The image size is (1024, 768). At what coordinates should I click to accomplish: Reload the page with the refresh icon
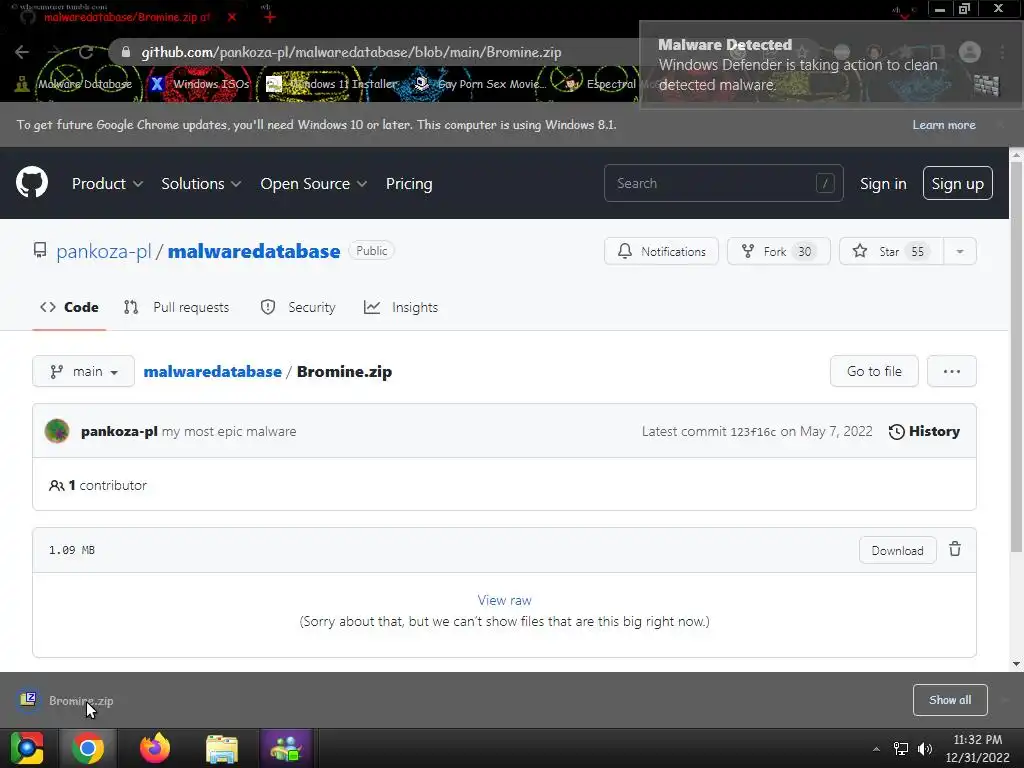tap(86, 52)
